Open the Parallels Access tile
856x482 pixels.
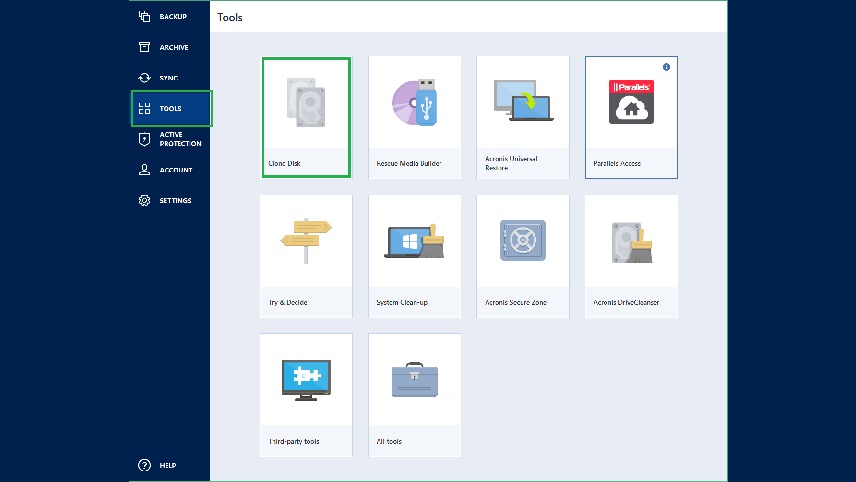(631, 117)
